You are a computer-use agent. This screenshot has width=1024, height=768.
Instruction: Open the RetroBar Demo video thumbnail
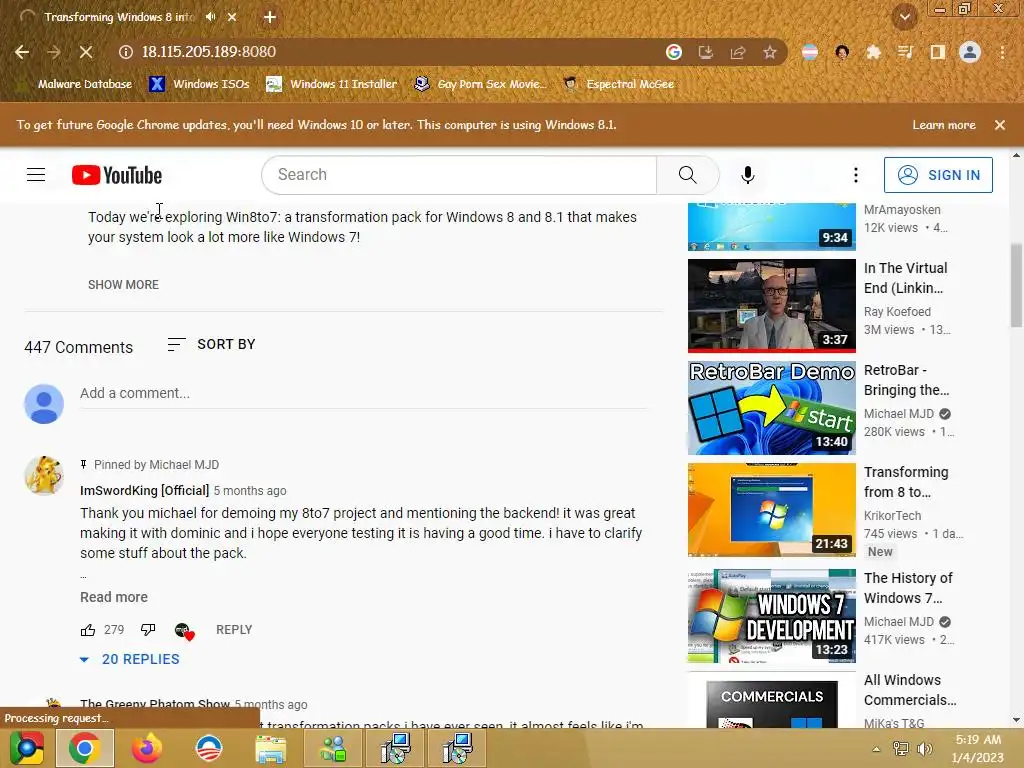pos(772,408)
